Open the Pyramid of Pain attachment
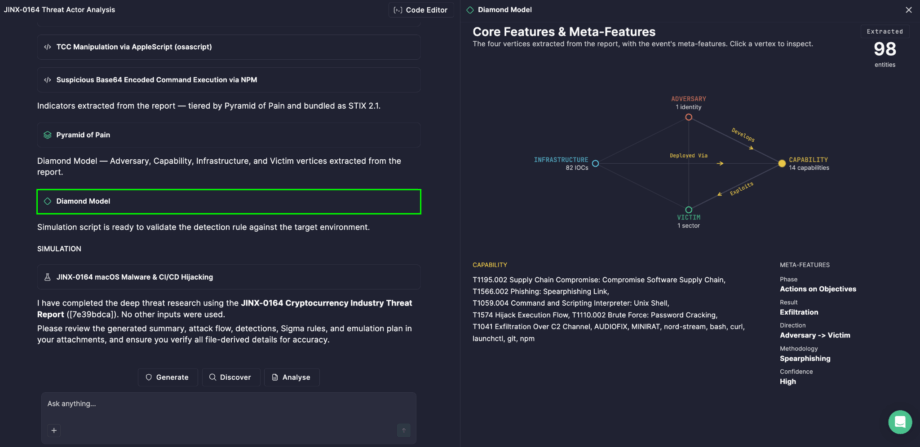Image resolution: width=920 pixels, height=447 pixels. pyautogui.click(x=229, y=135)
